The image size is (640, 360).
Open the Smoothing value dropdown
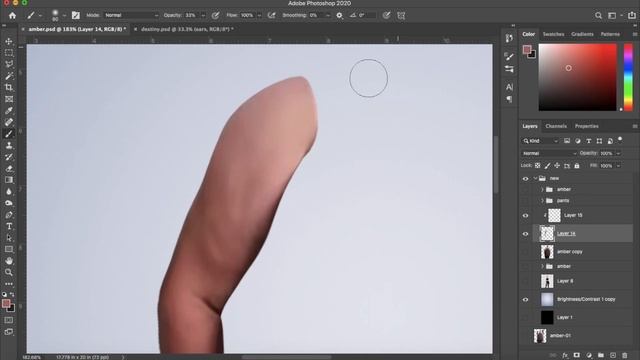click(x=327, y=16)
